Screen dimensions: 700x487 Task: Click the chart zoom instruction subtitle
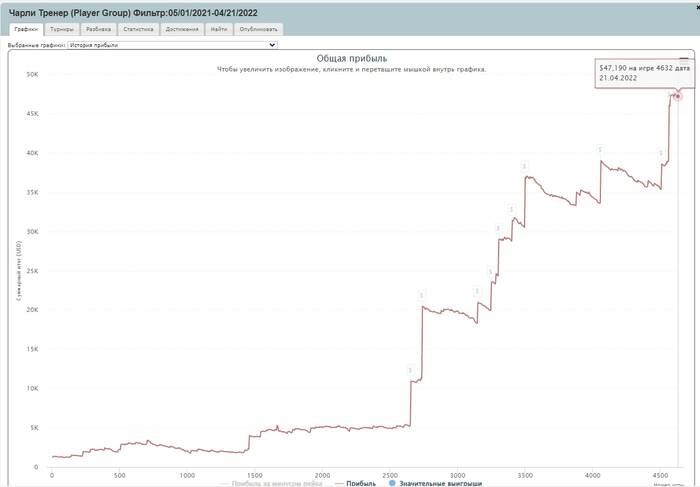tap(351, 70)
